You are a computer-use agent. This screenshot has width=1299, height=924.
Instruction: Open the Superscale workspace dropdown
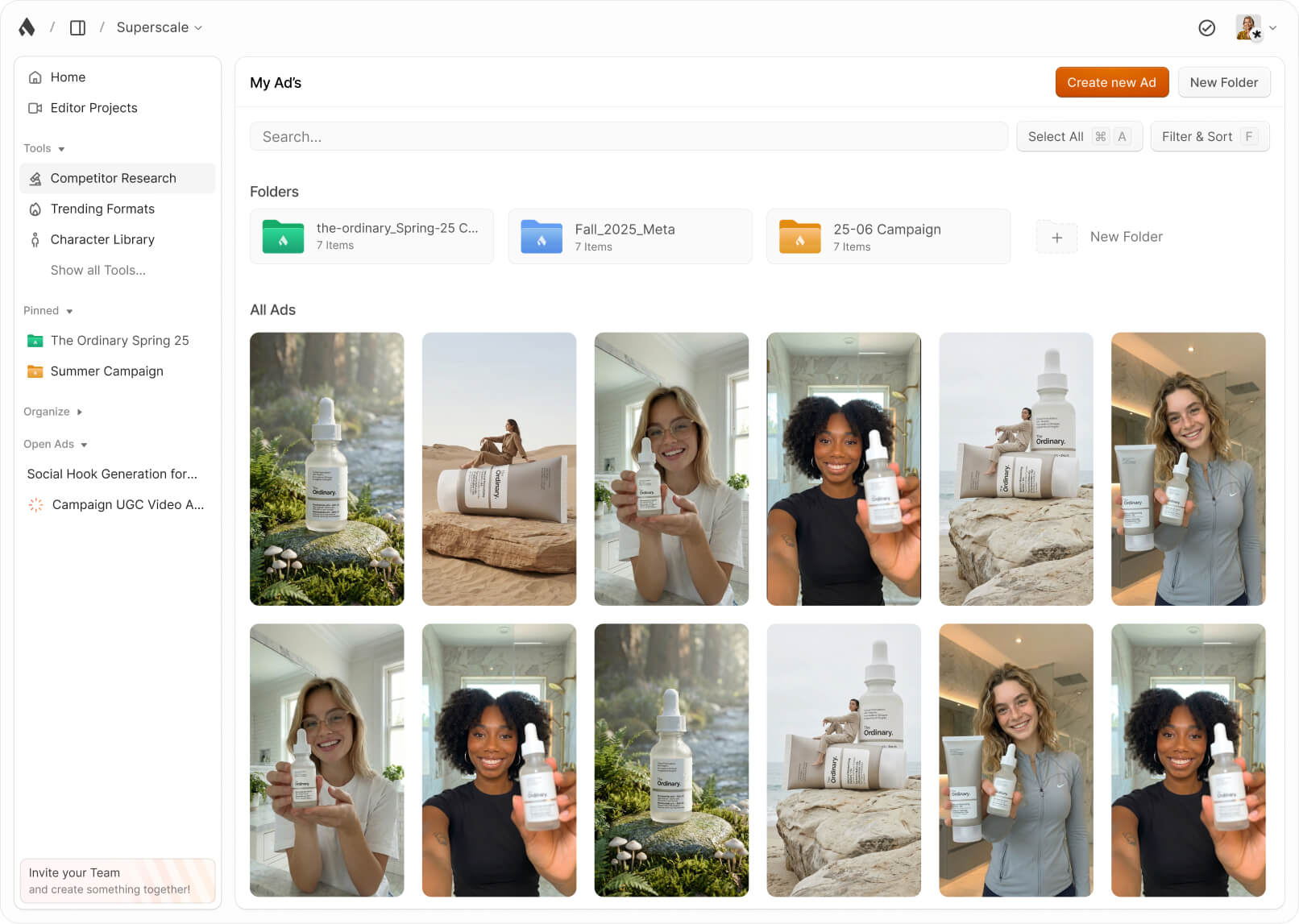(x=159, y=27)
